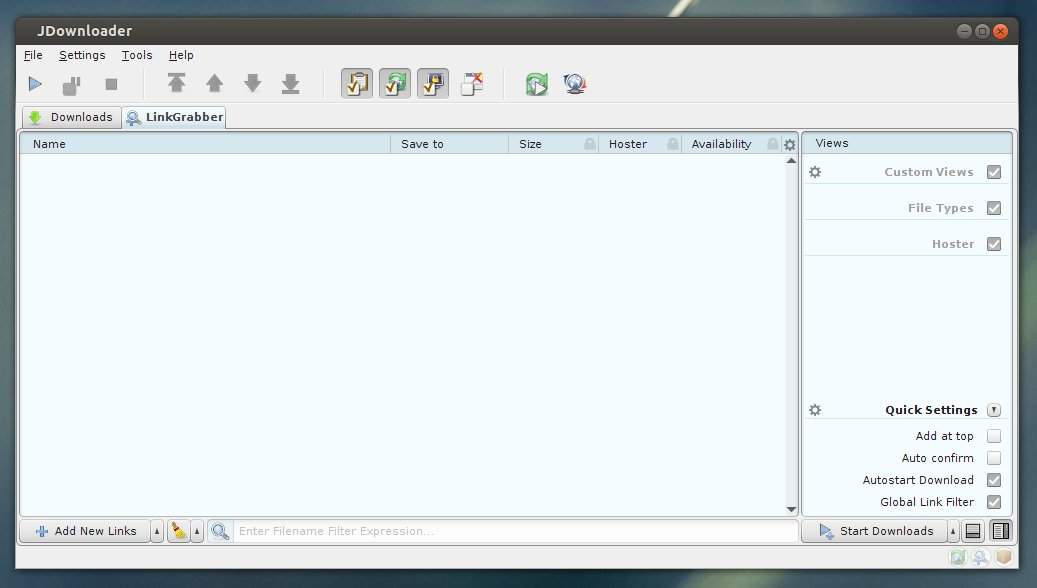Image resolution: width=1037 pixels, height=588 pixels.
Task: Click the magnifier search icon
Action: (220, 530)
